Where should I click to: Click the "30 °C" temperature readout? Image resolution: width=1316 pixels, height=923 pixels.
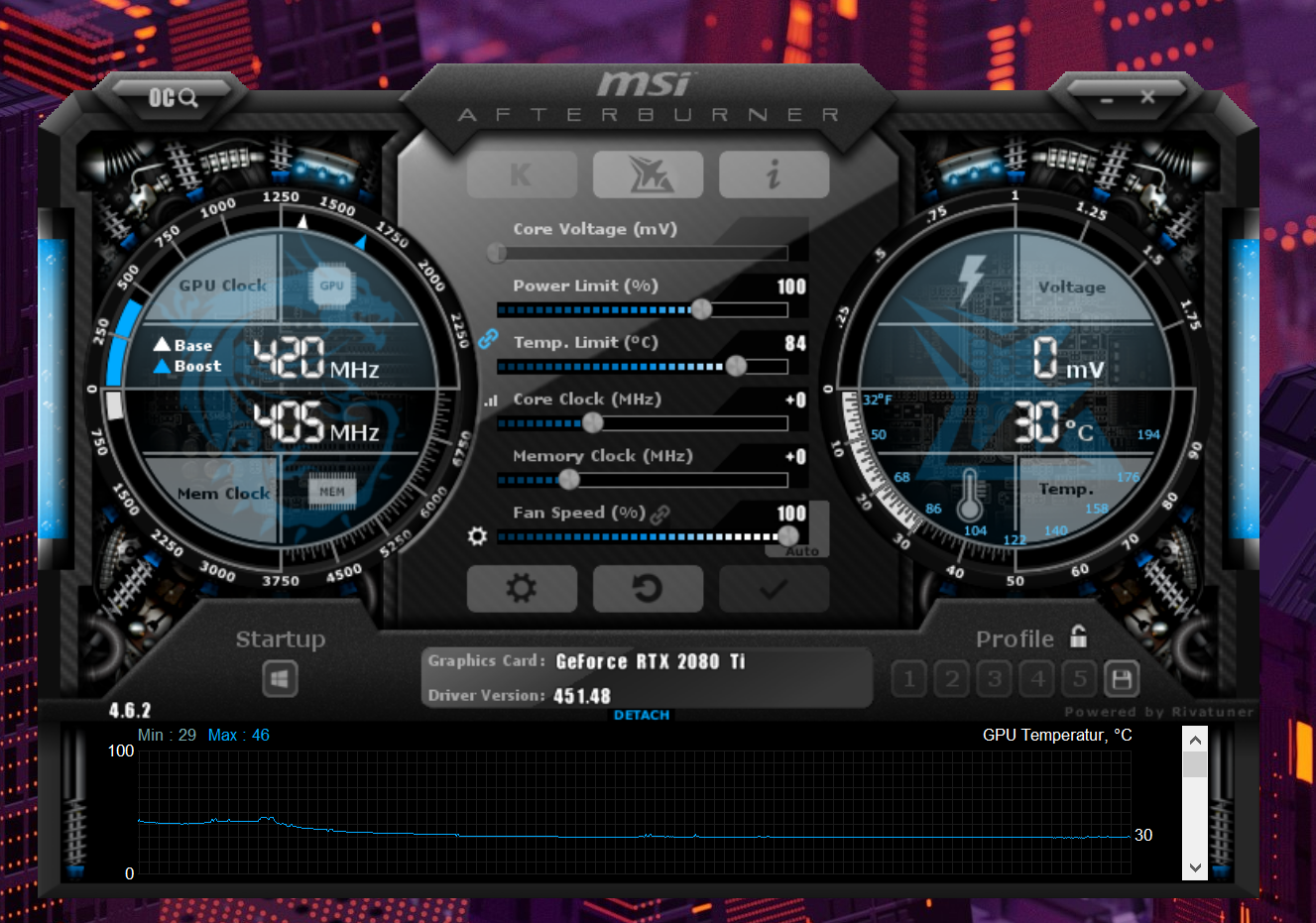1053,423
